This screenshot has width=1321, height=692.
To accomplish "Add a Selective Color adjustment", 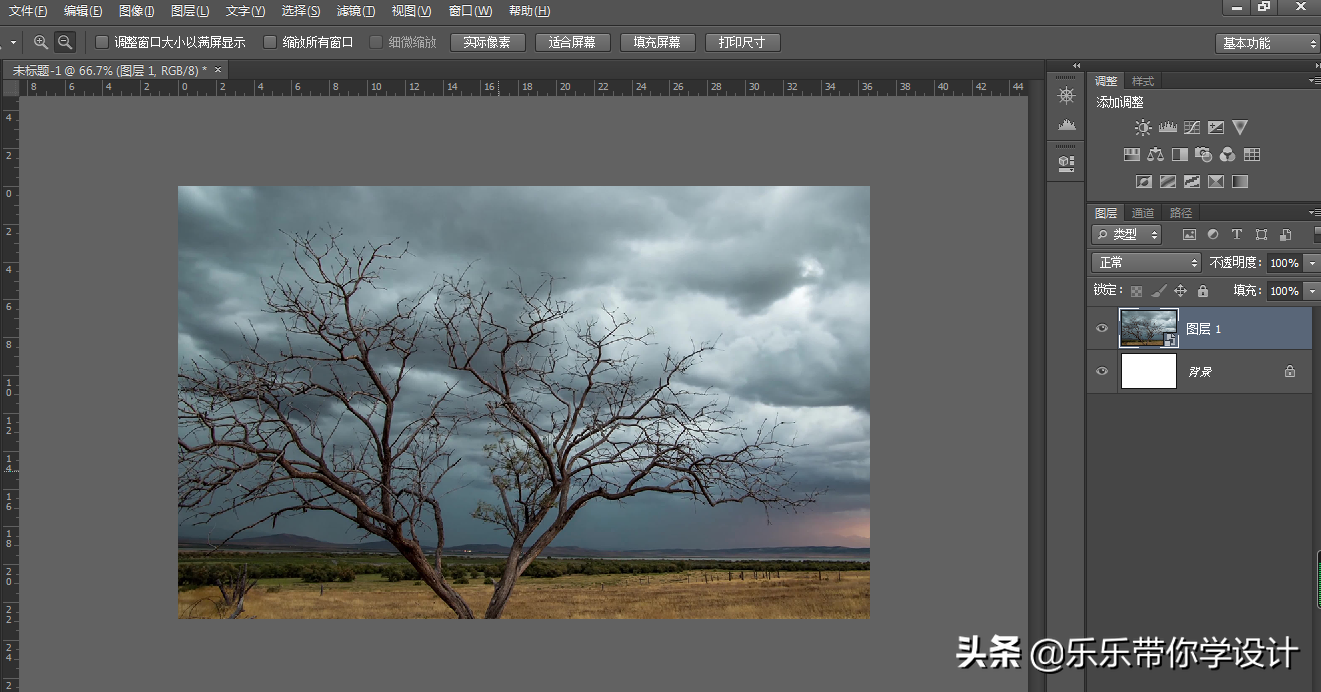I will pos(1216,182).
